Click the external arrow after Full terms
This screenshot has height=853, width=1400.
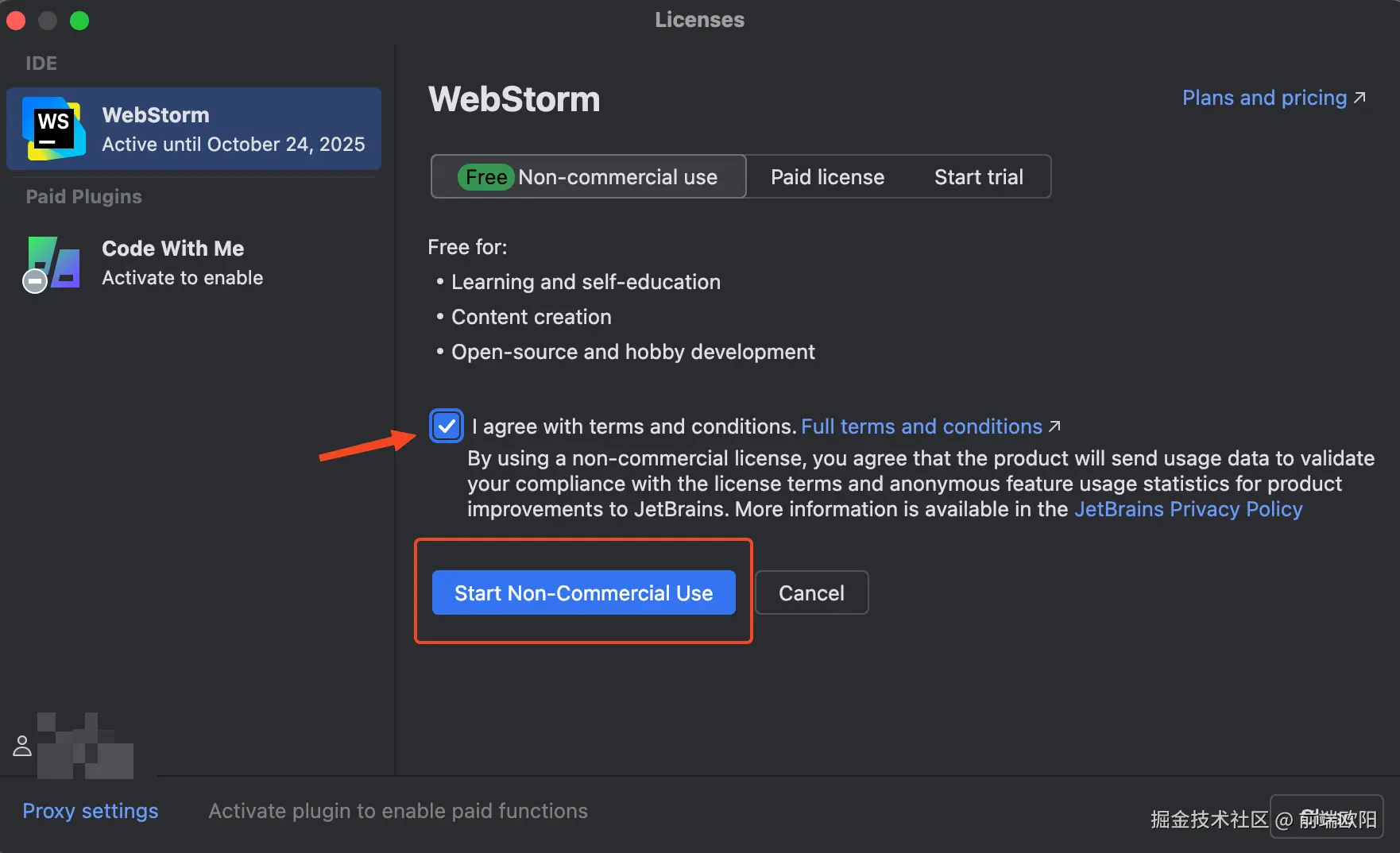1054,426
